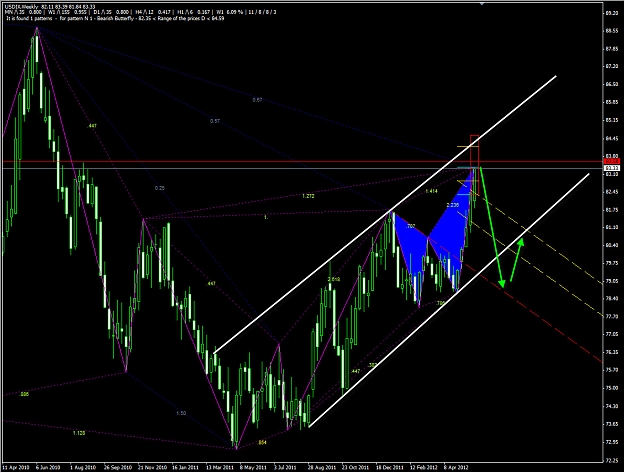Screen dimensions: 625x473
Task: Click the 0.57 label on the blue dotted line
Action: pyautogui.click(x=215, y=121)
